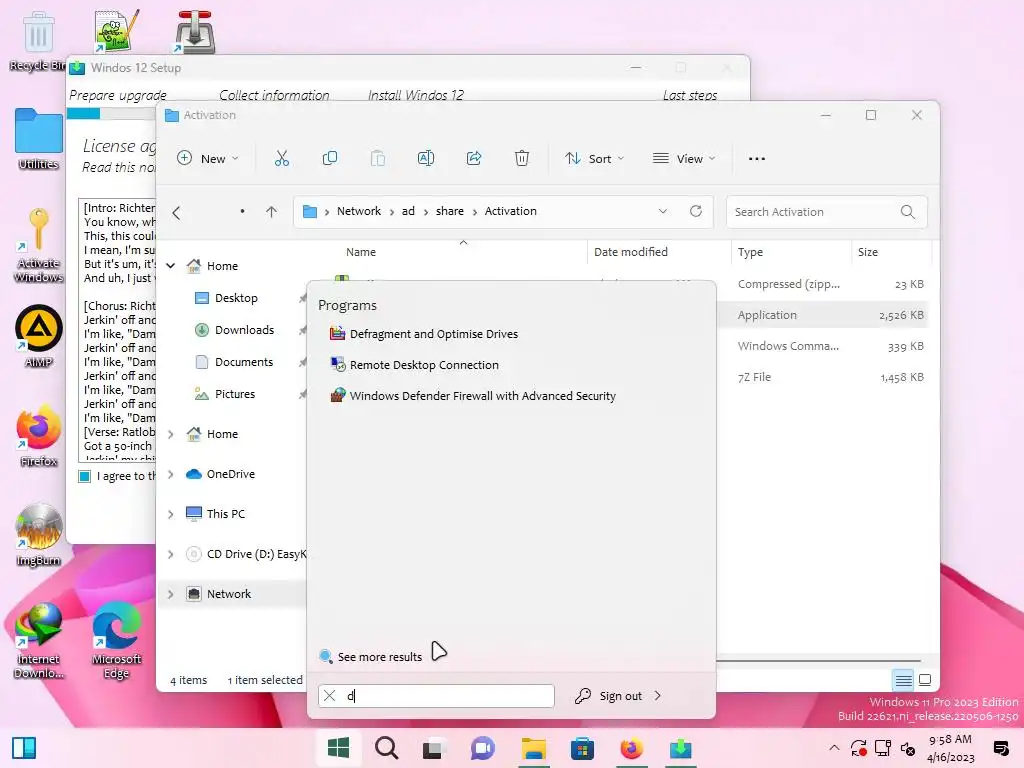1024x768 pixels.
Task: Open the View dropdown menu
Action: click(684, 158)
